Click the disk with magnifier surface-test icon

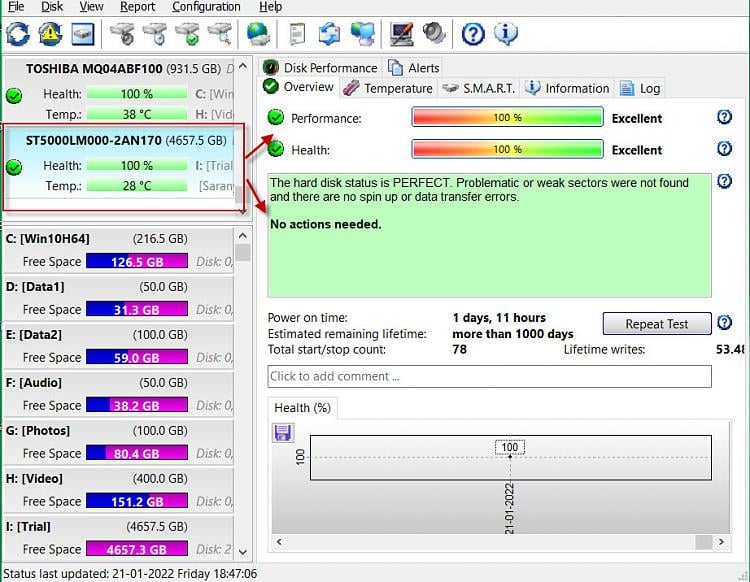click(220, 34)
